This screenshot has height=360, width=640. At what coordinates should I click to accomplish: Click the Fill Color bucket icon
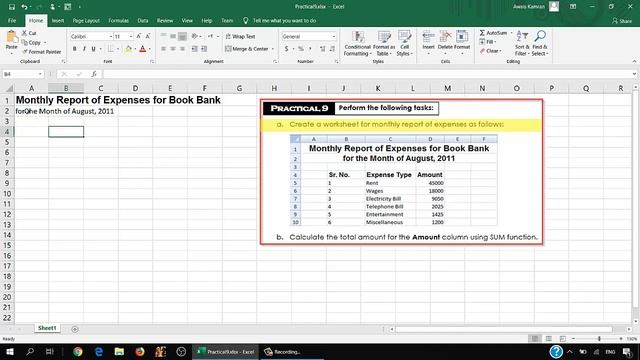(x=128, y=49)
